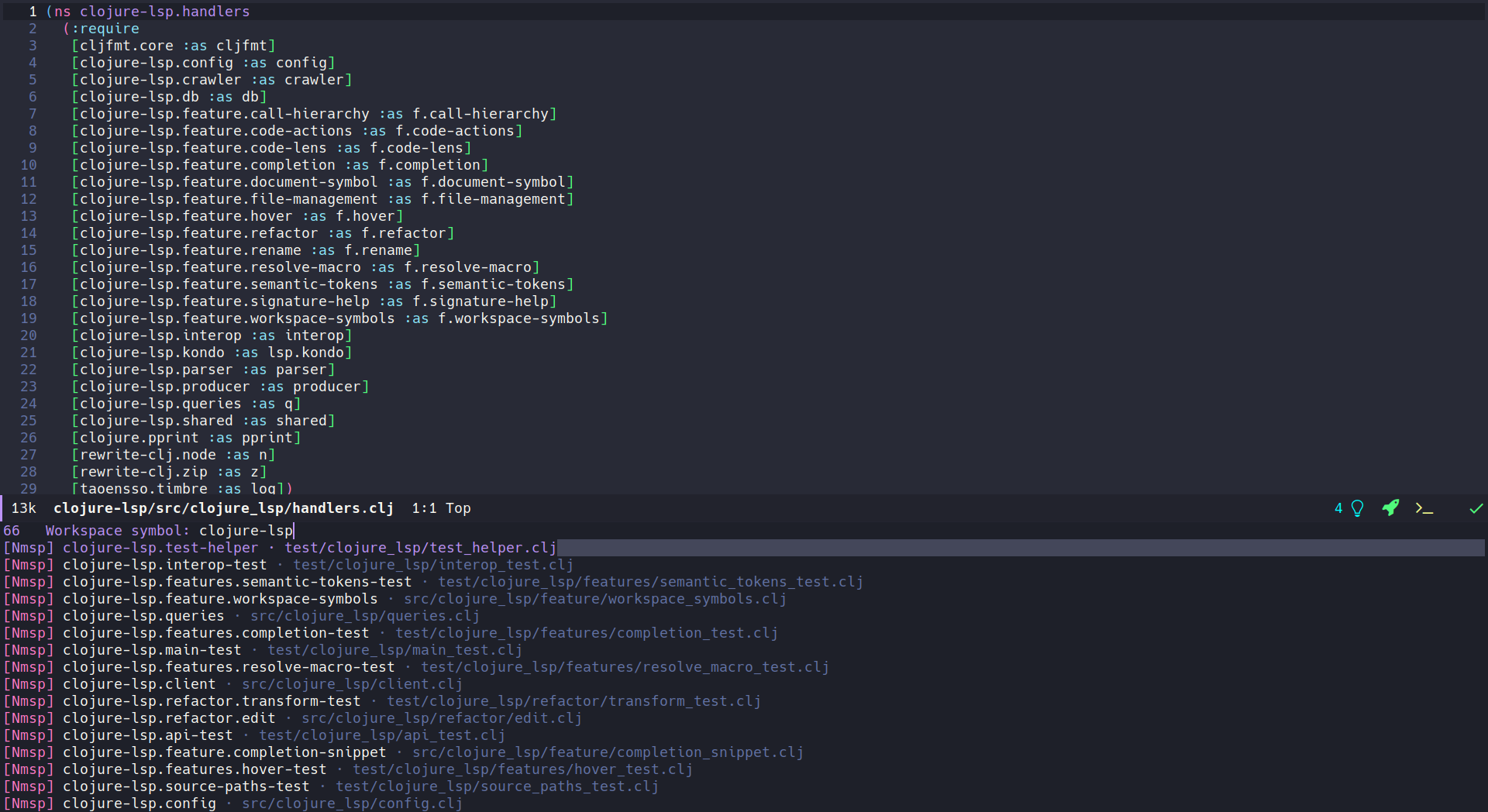
Task: Open src/clojure_lsp/queries.clj path link
Action: [x=363, y=616]
